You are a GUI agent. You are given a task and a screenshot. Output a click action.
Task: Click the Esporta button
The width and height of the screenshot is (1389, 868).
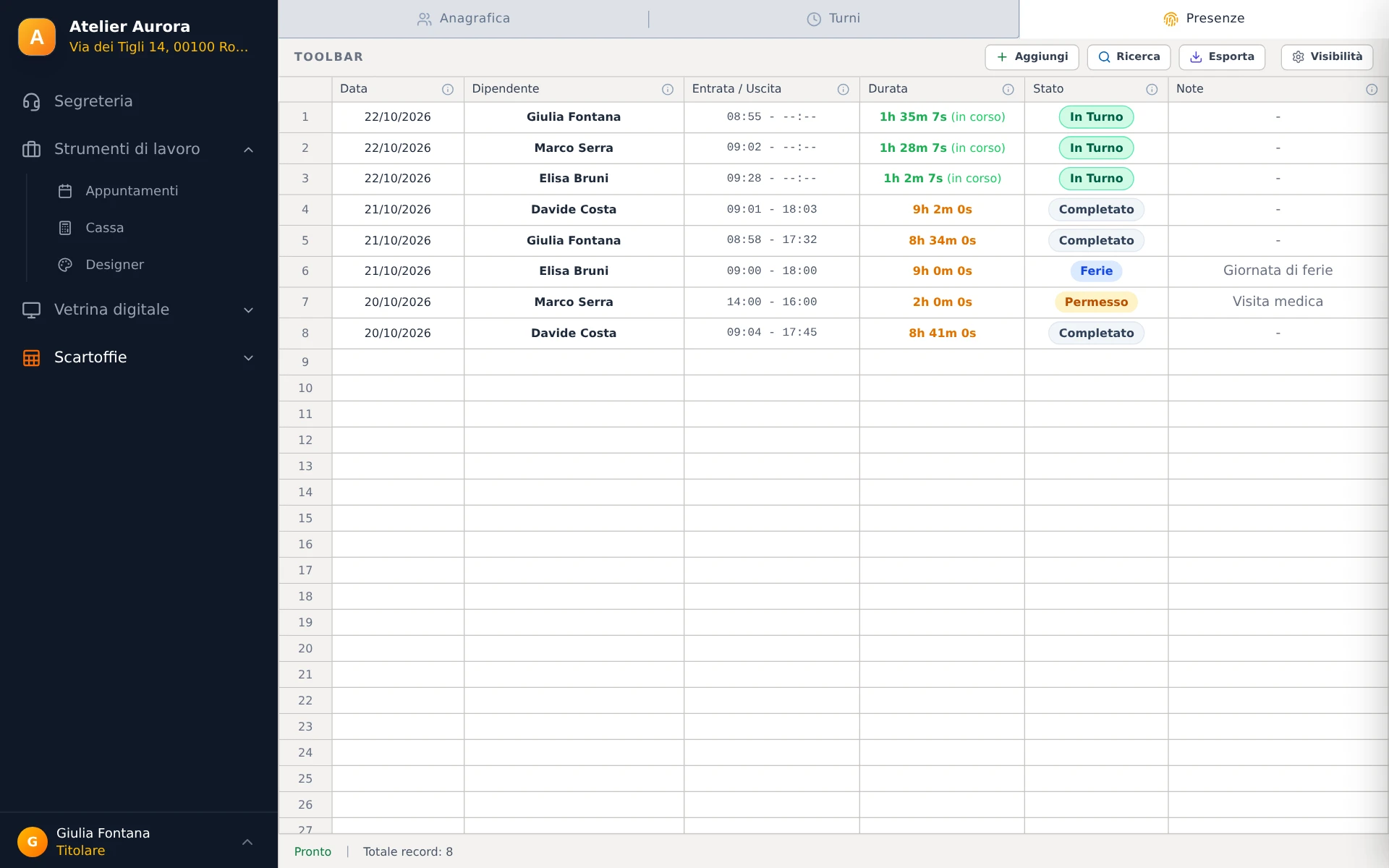pyautogui.click(x=1222, y=57)
